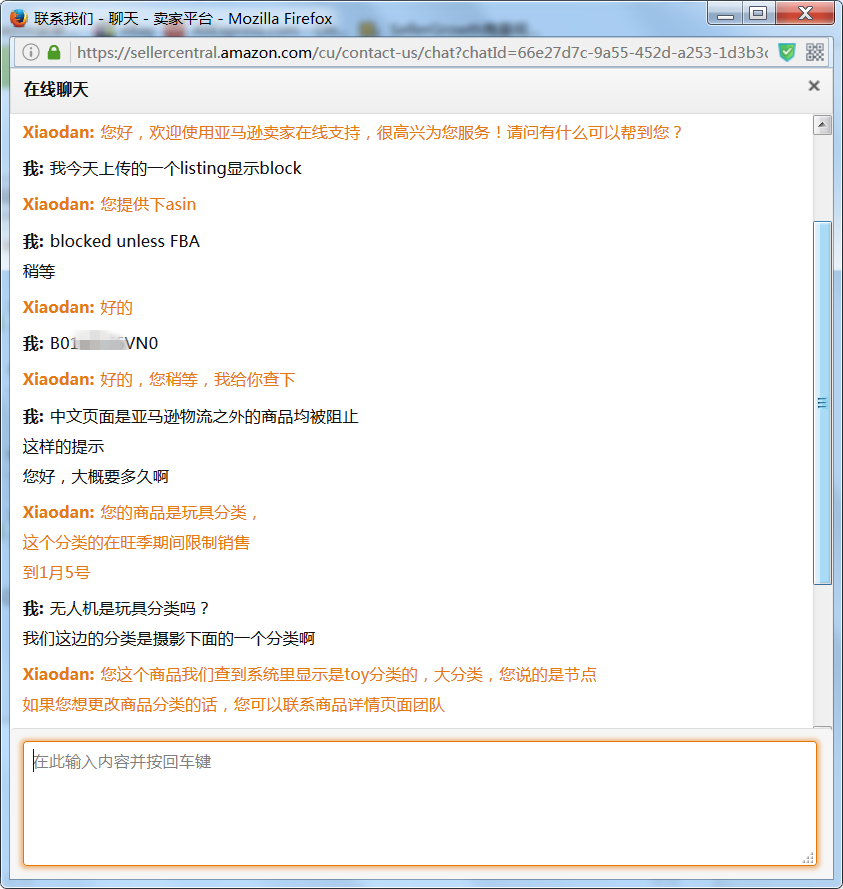Image resolution: width=843 pixels, height=889 pixels.
Task: Maximize the Firefox window
Action: pos(759,14)
